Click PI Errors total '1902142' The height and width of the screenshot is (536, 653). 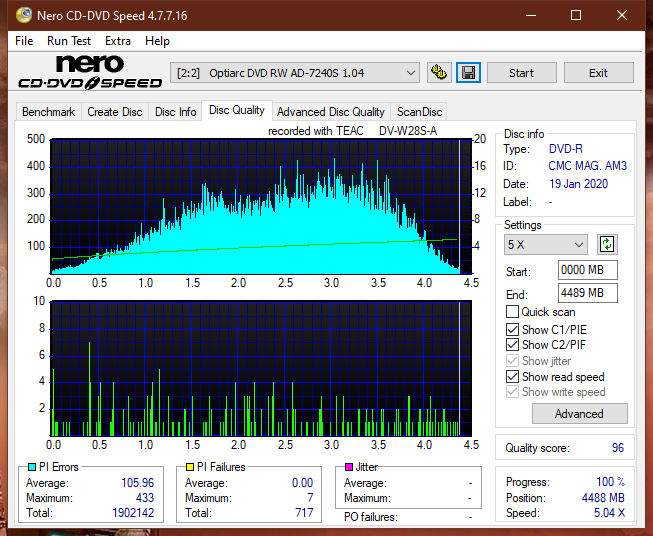click(133, 513)
